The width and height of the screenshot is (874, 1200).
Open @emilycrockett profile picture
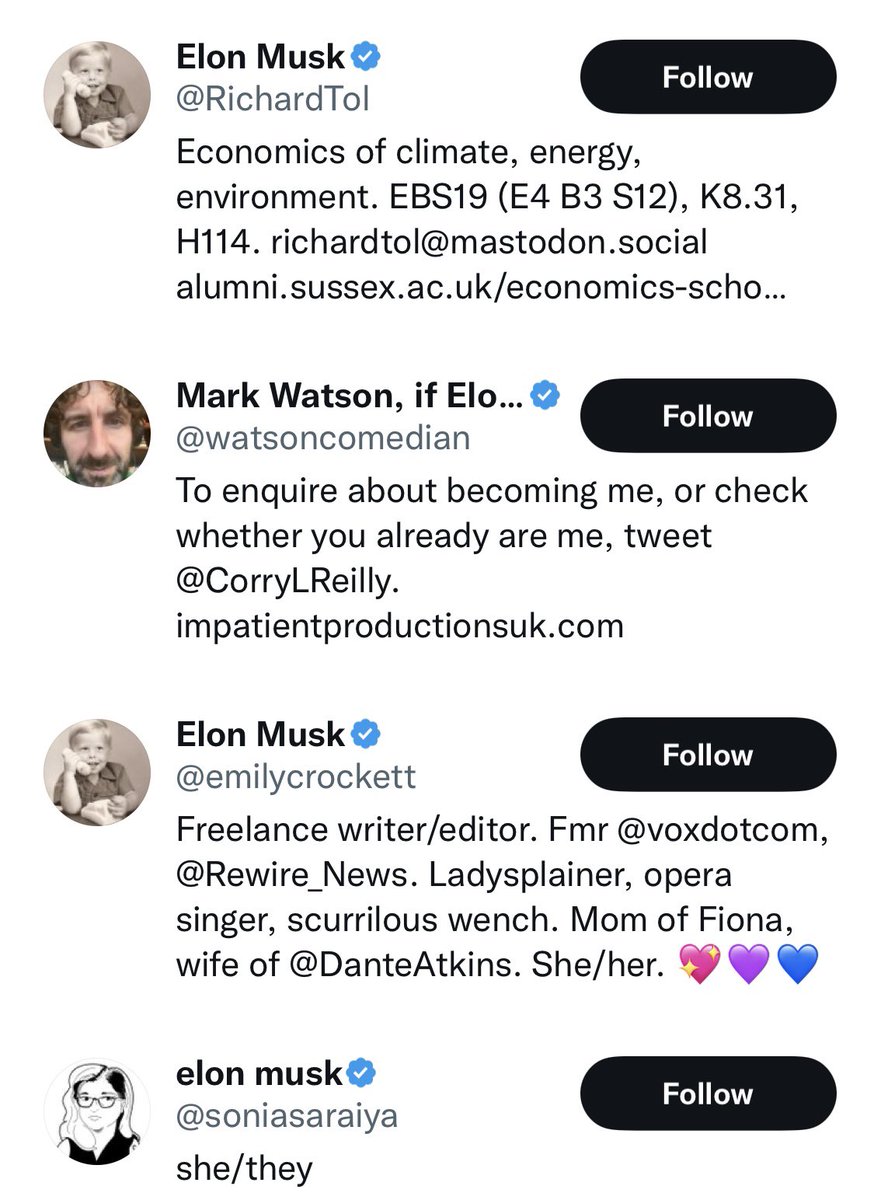coord(97,772)
